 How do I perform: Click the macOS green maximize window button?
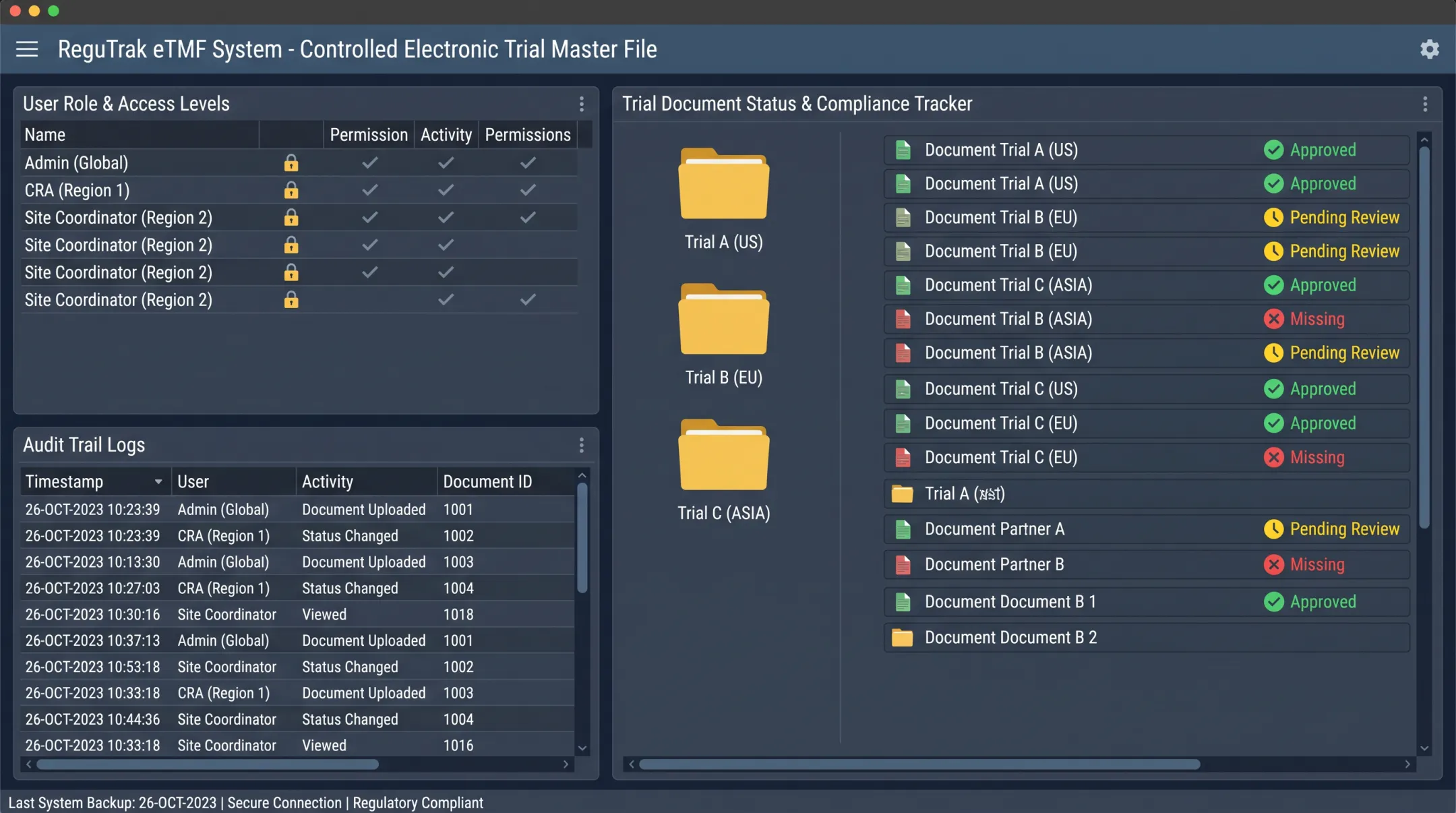click(x=54, y=11)
